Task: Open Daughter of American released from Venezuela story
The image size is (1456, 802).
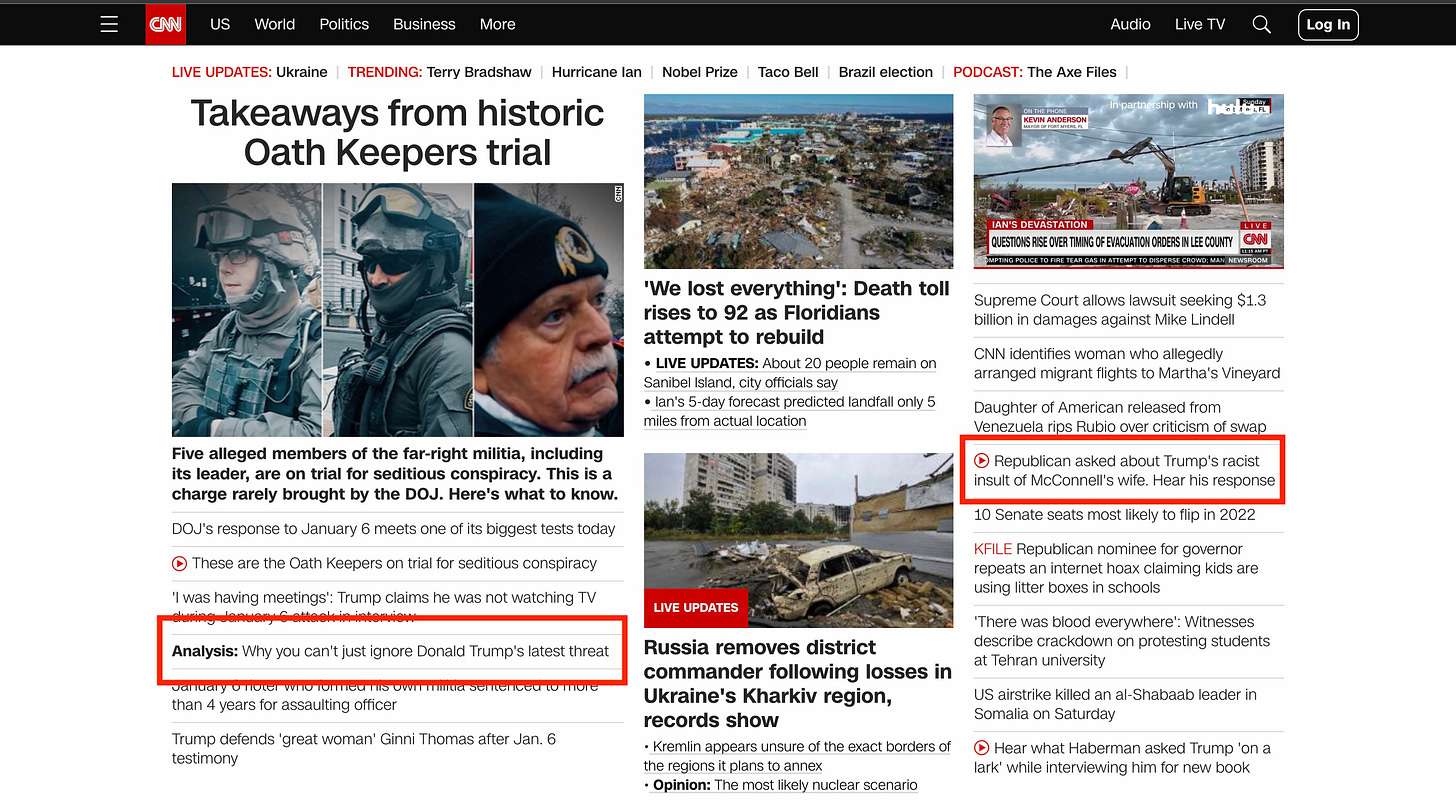Action: point(1120,417)
